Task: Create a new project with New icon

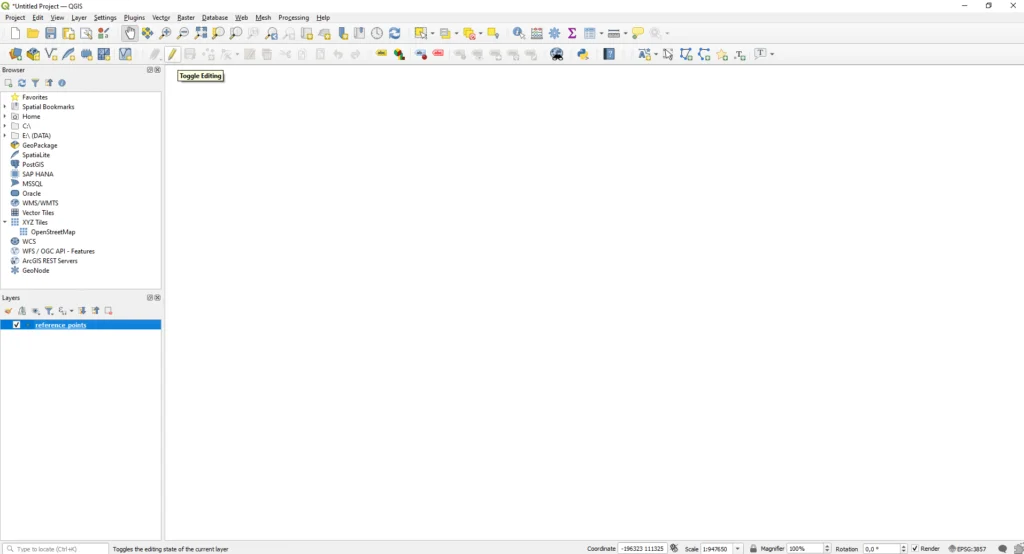Action: [x=15, y=33]
